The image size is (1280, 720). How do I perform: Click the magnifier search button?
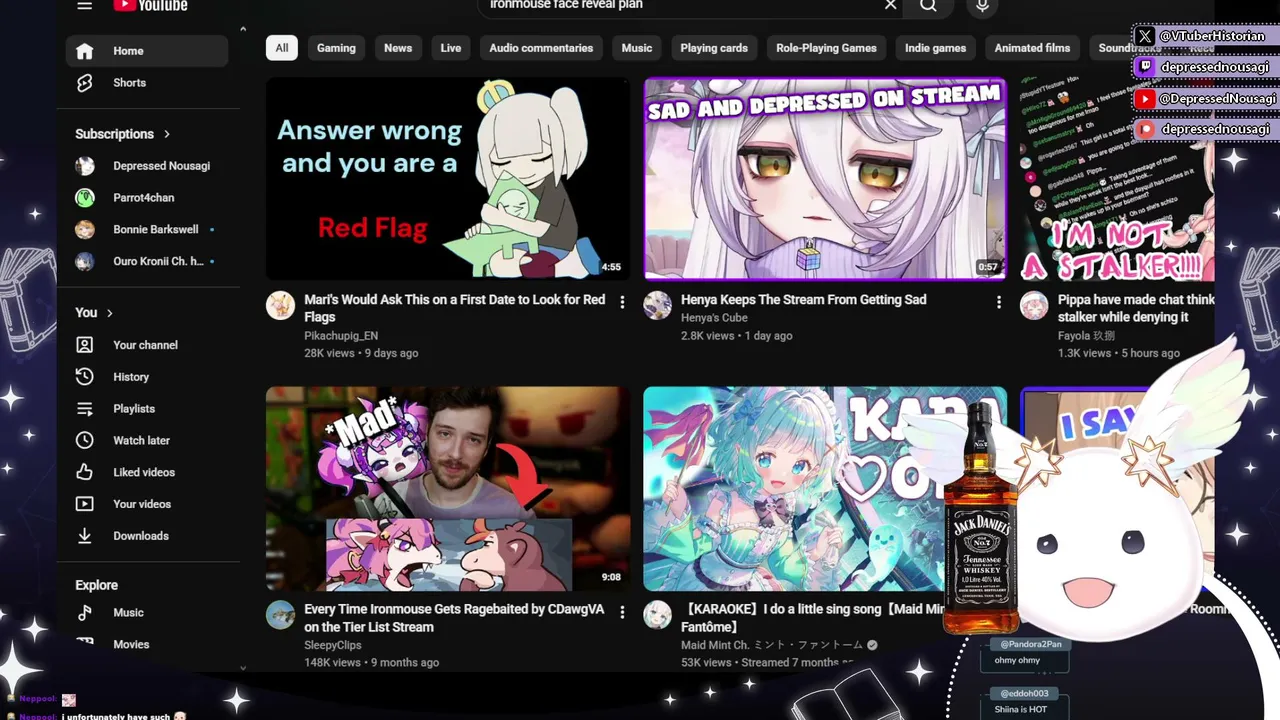pos(929,6)
